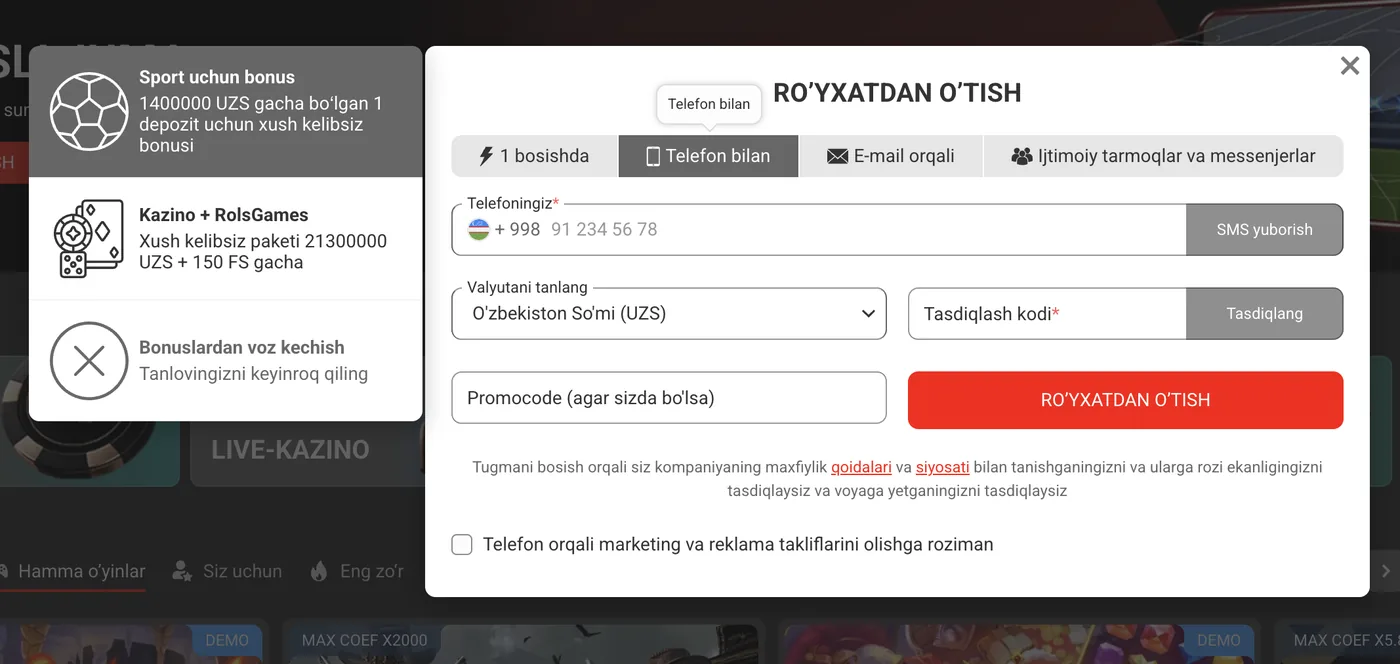1400x664 pixels.
Task: Select Siz uchun background tab
Action: pos(227,572)
